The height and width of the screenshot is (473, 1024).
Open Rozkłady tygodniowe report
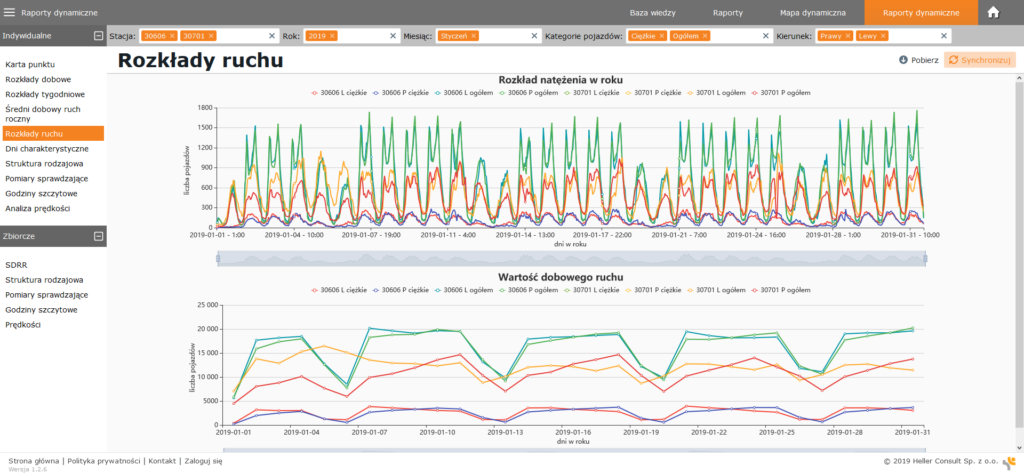click(44, 95)
